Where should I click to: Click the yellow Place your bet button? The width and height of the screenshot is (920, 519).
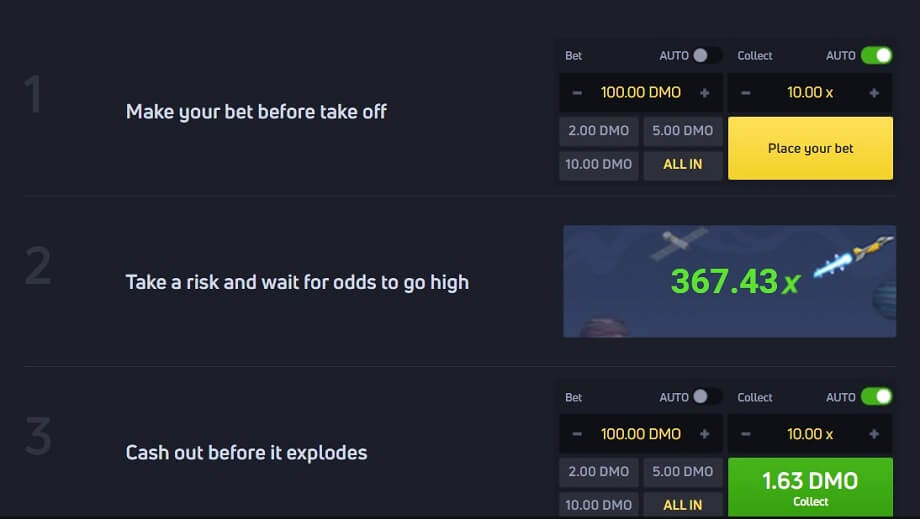(x=810, y=148)
